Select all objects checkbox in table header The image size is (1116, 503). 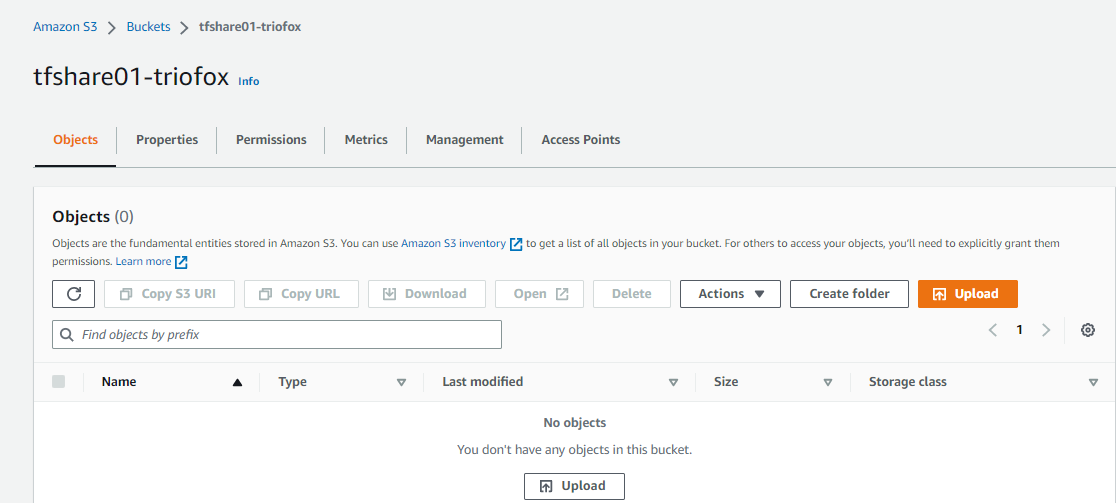58,382
